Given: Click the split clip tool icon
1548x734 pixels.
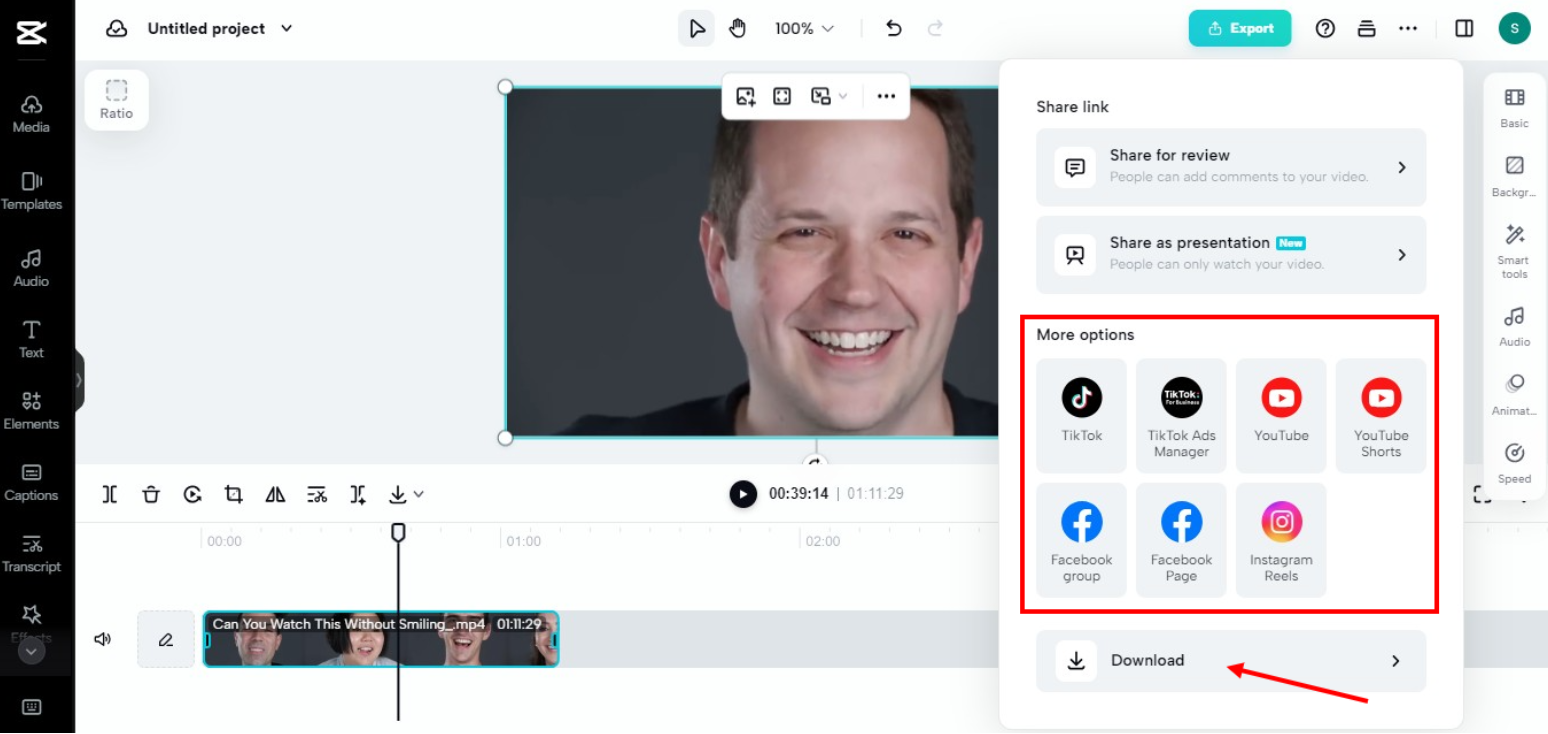Looking at the screenshot, I should (x=110, y=494).
